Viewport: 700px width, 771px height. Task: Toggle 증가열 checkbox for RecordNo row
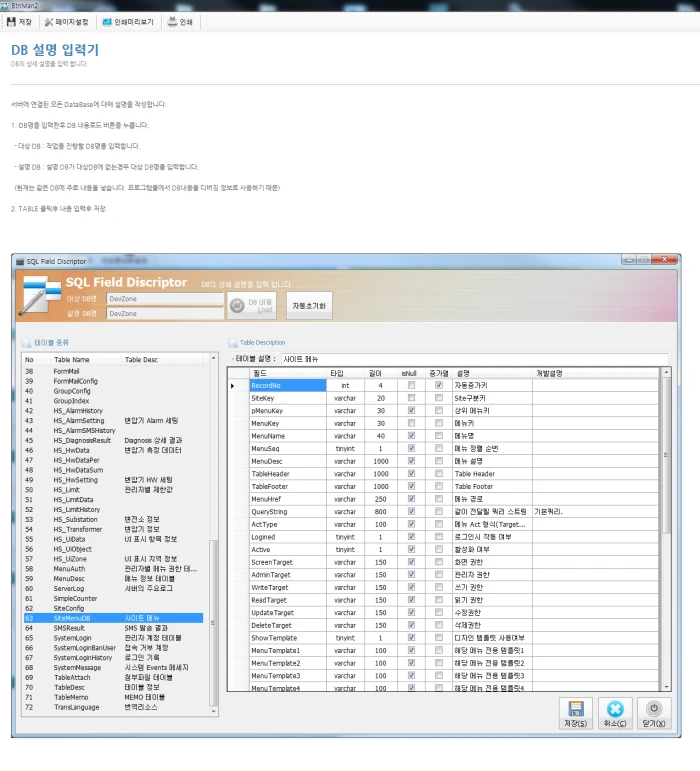click(439, 386)
